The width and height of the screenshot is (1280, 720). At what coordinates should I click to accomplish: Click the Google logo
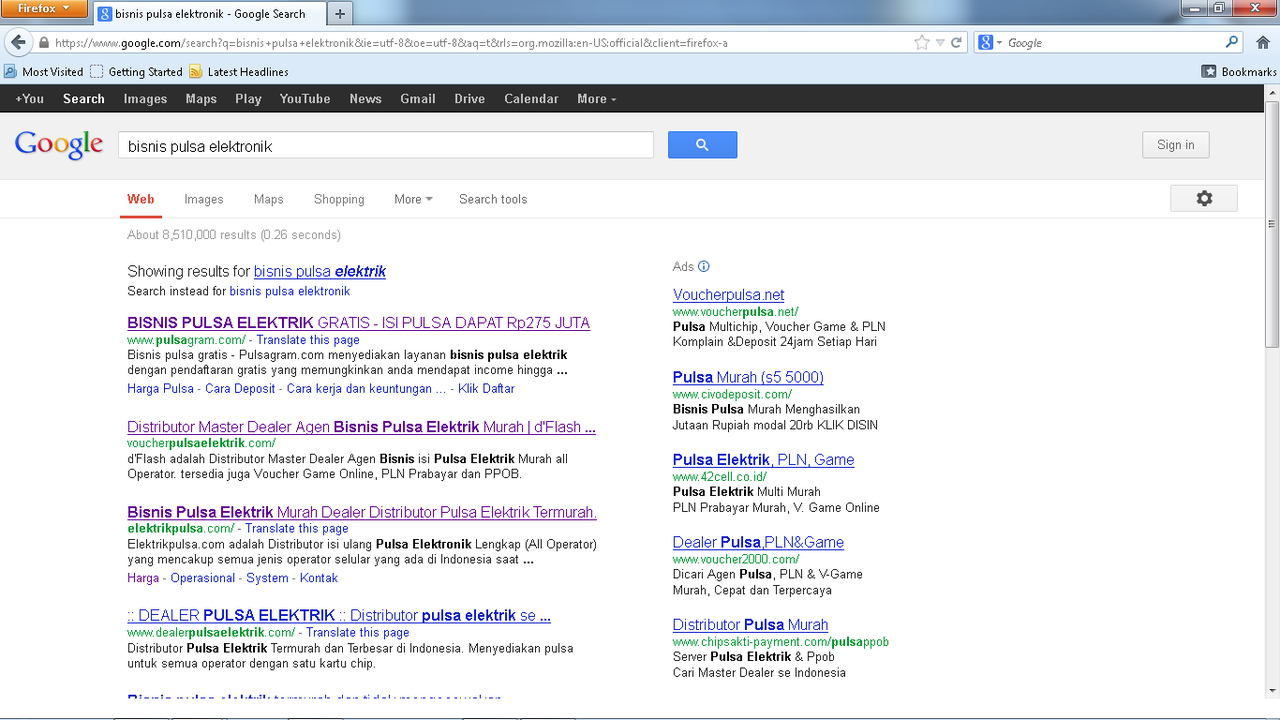coord(59,145)
